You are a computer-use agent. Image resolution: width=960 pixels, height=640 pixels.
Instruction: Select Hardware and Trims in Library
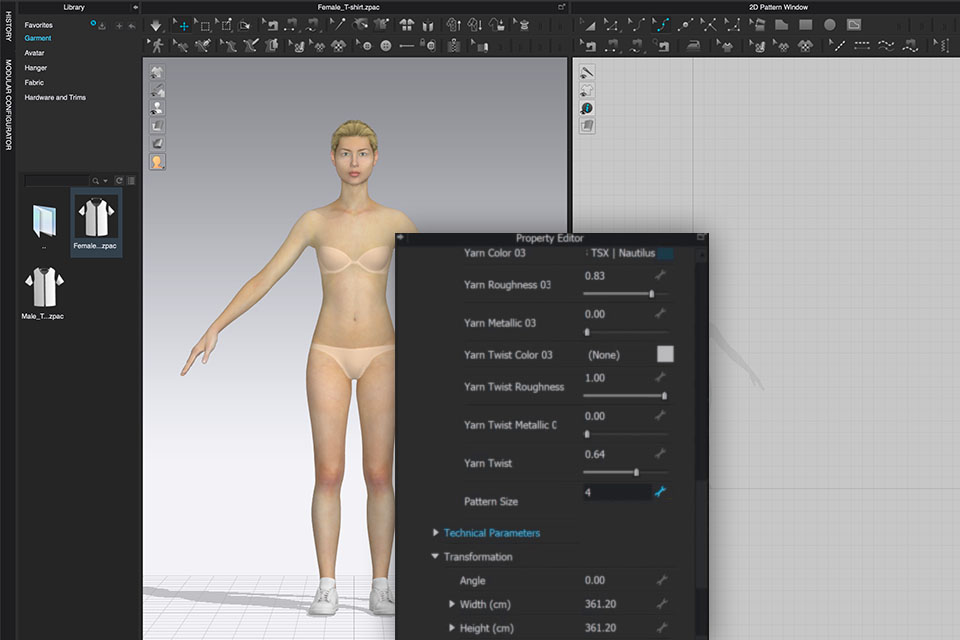pyautogui.click(x=55, y=97)
